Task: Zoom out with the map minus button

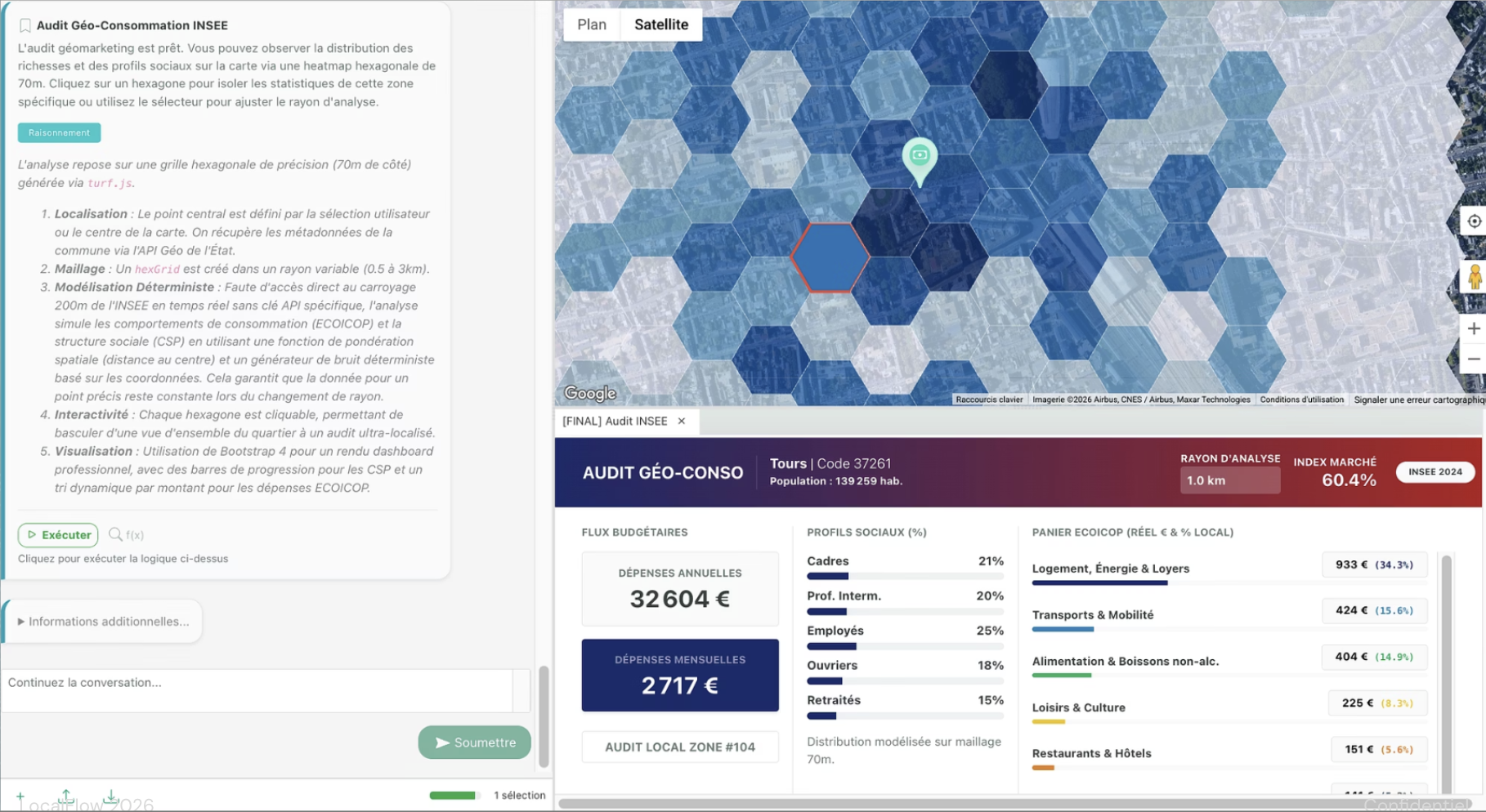Action: point(1474,359)
